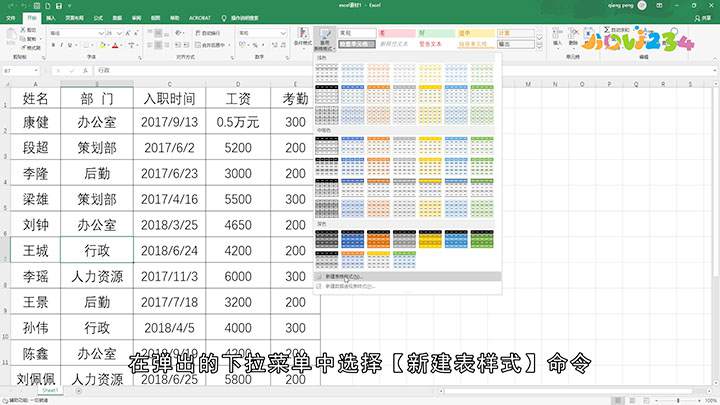Choose New PivotTable Style menu item
Image resolution: width=720 pixels, height=405 pixels.
[x=408, y=286]
